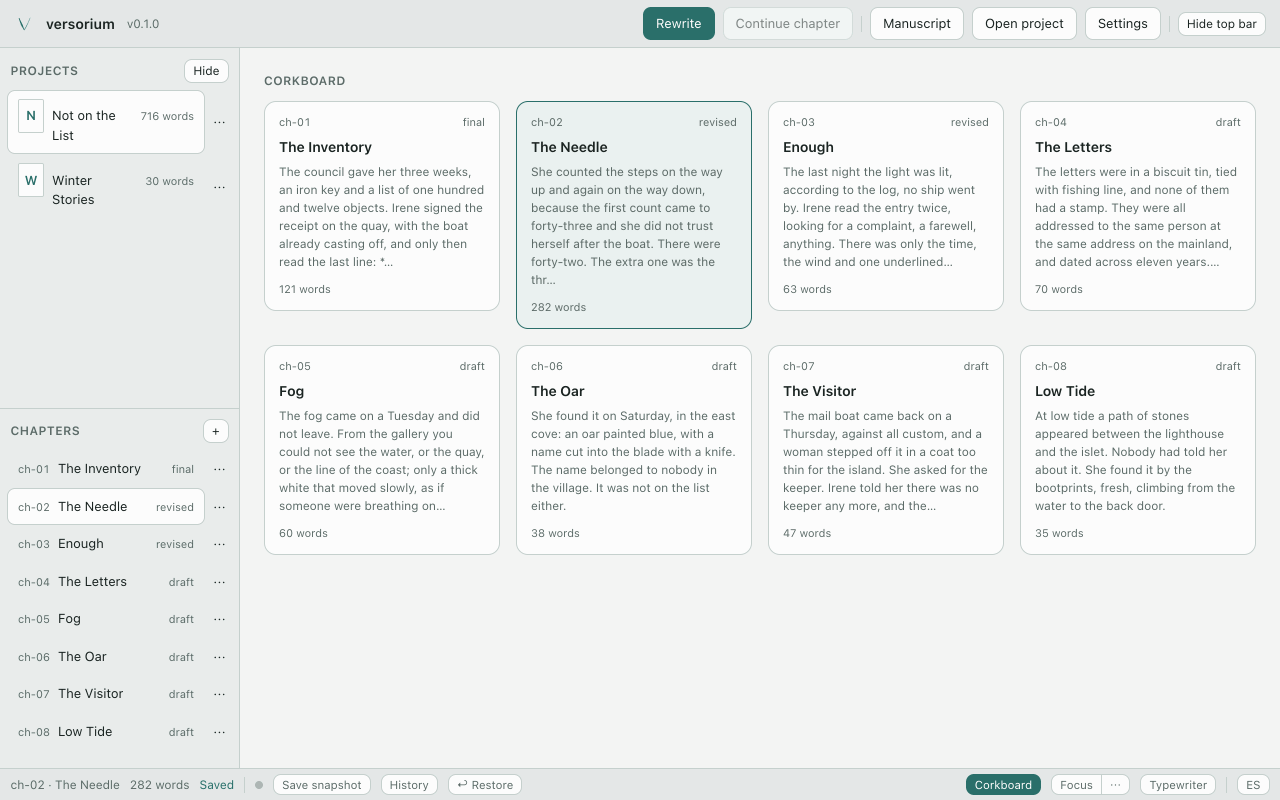Open the History panel

pyautogui.click(x=409, y=785)
